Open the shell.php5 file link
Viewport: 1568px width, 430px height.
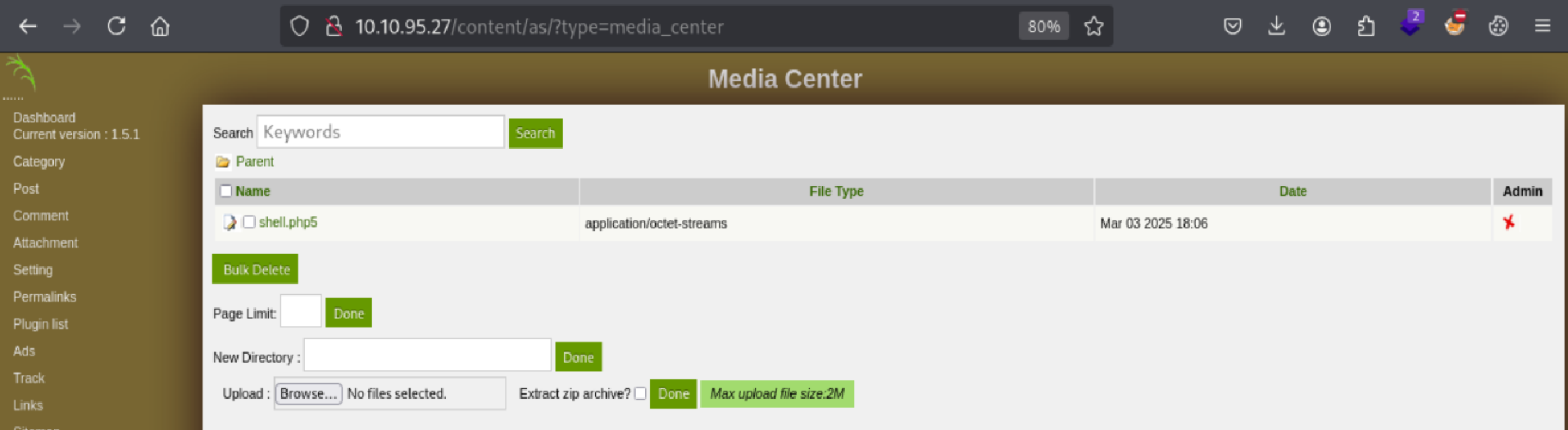point(288,222)
